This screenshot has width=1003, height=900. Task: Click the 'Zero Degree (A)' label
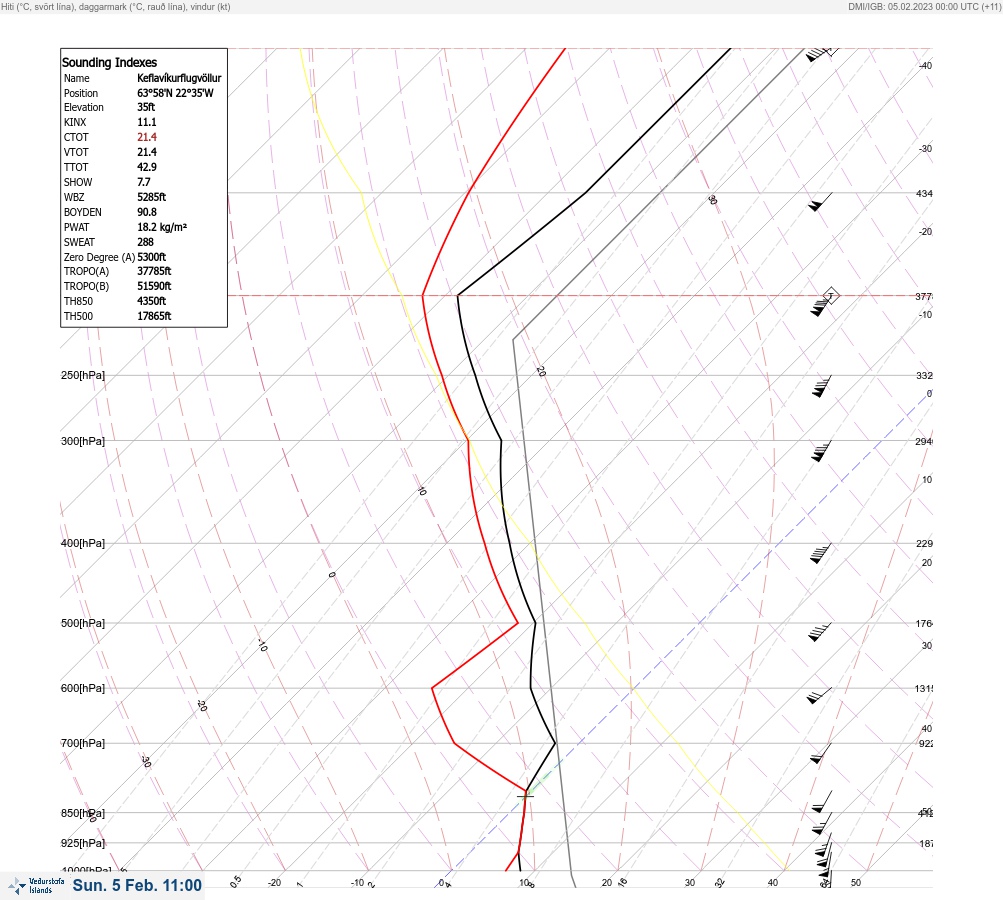point(99,257)
